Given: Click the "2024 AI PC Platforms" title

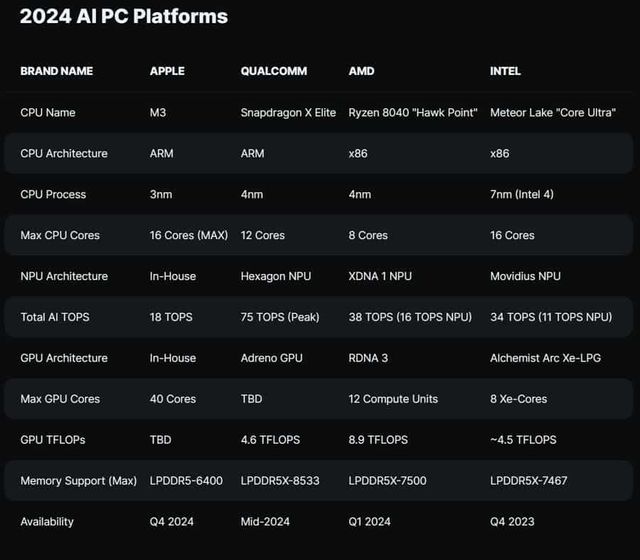Looking at the screenshot, I should coord(124,17).
